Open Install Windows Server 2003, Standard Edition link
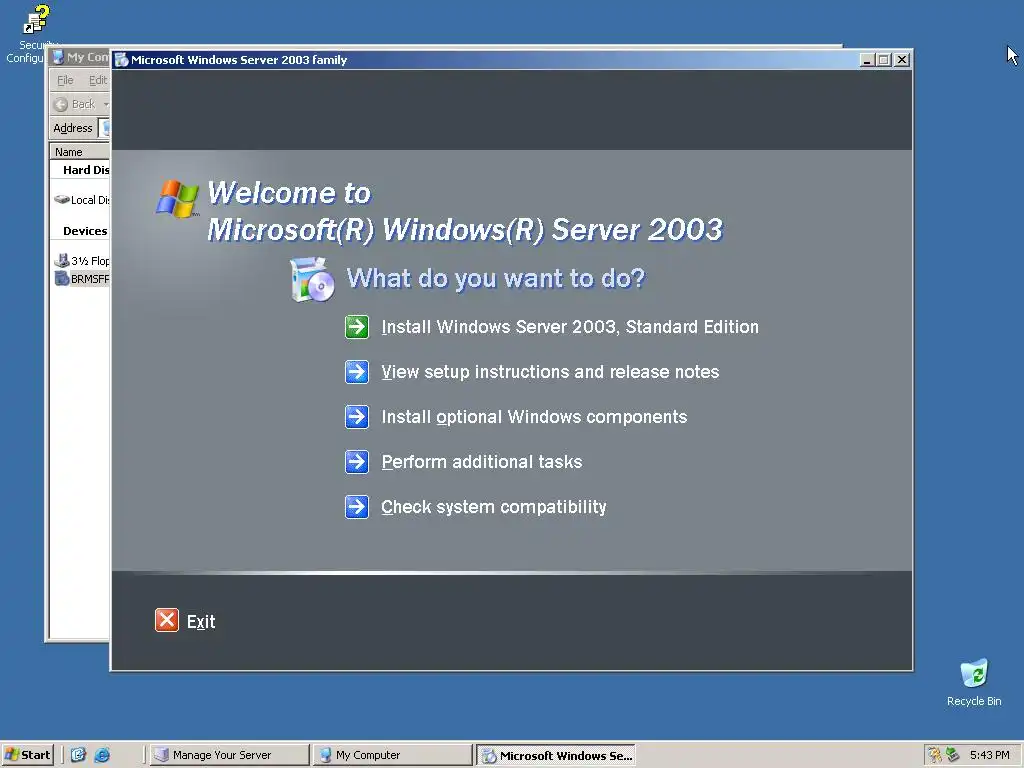Viewport: 1024px width, 768px height. [569, 327]
